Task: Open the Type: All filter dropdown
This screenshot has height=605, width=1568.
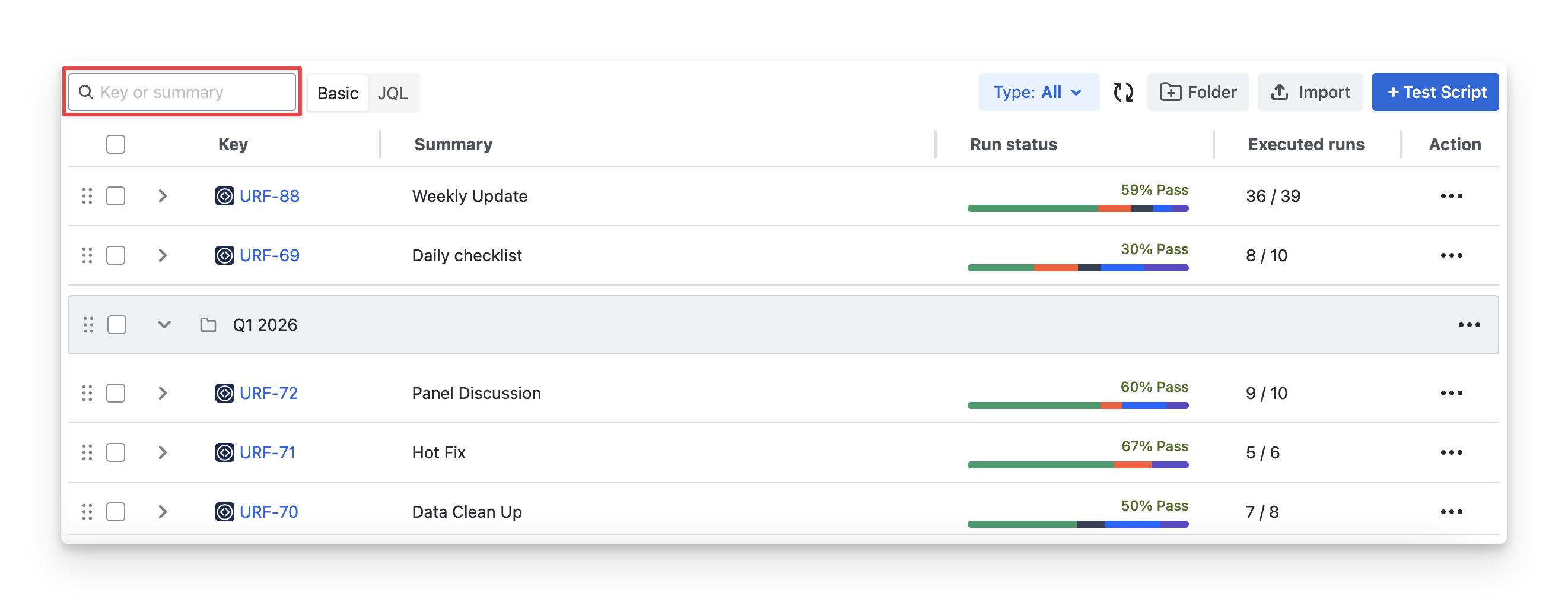Action: point(1038,93)
